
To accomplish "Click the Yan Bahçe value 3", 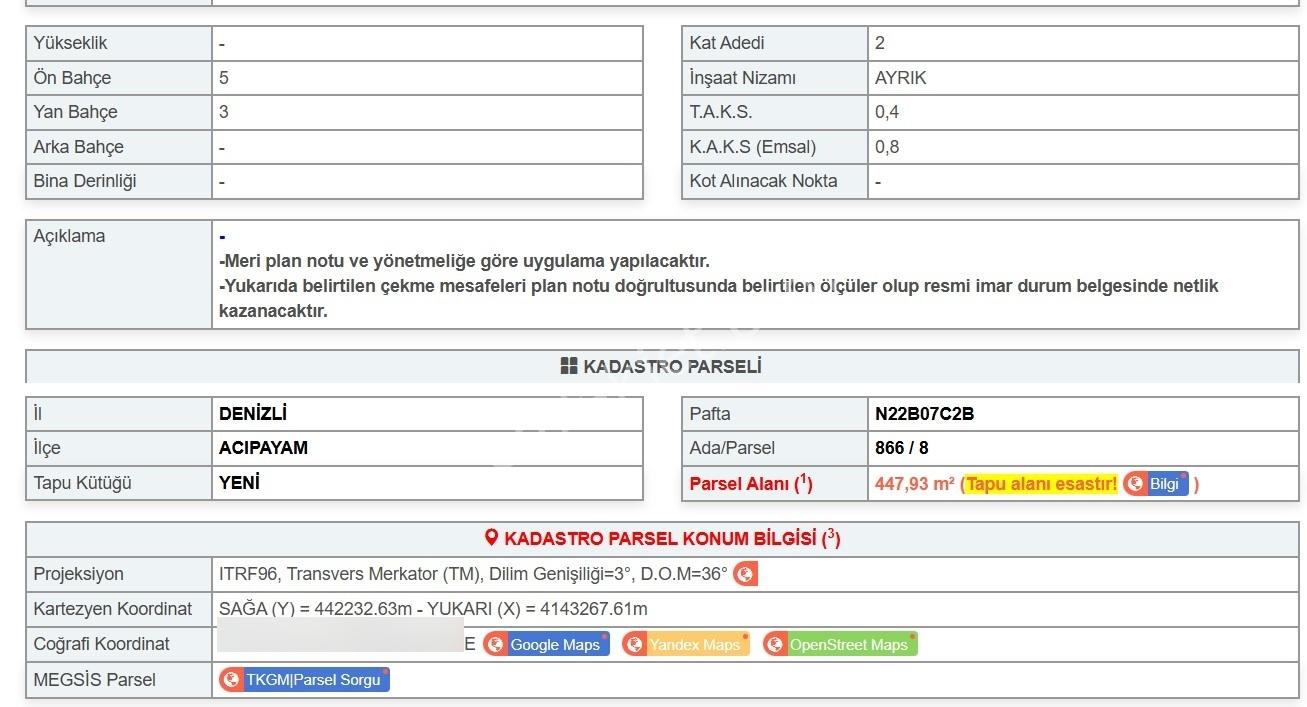I will pyautogui.click(x=224, y=112).
